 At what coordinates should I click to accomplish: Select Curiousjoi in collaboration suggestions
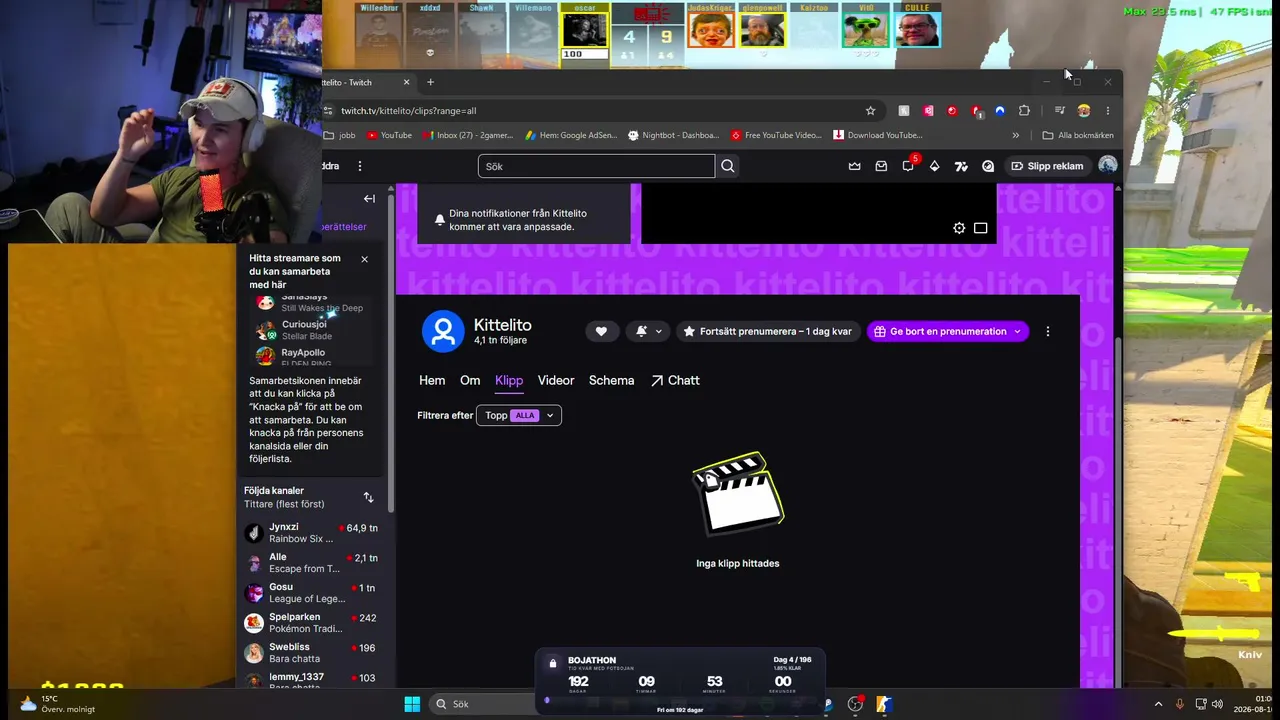312,330
